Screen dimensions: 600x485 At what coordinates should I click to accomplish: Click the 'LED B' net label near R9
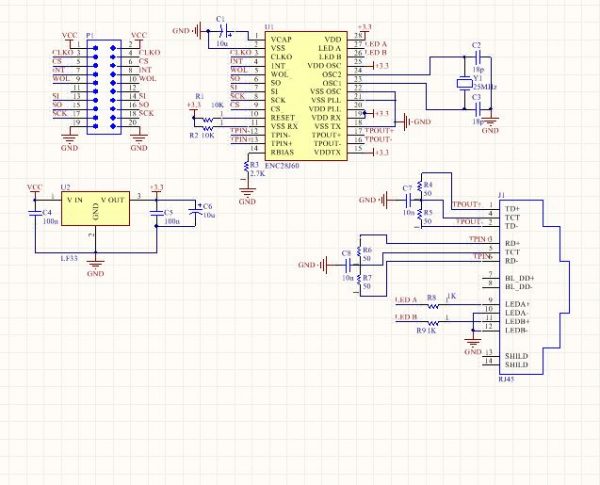tap(406, 317)
